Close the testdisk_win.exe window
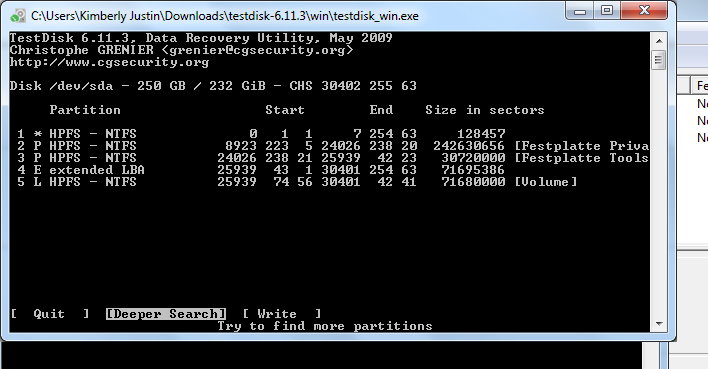The height and width of the screenshot is (369, 708). [x=644, y=10]
